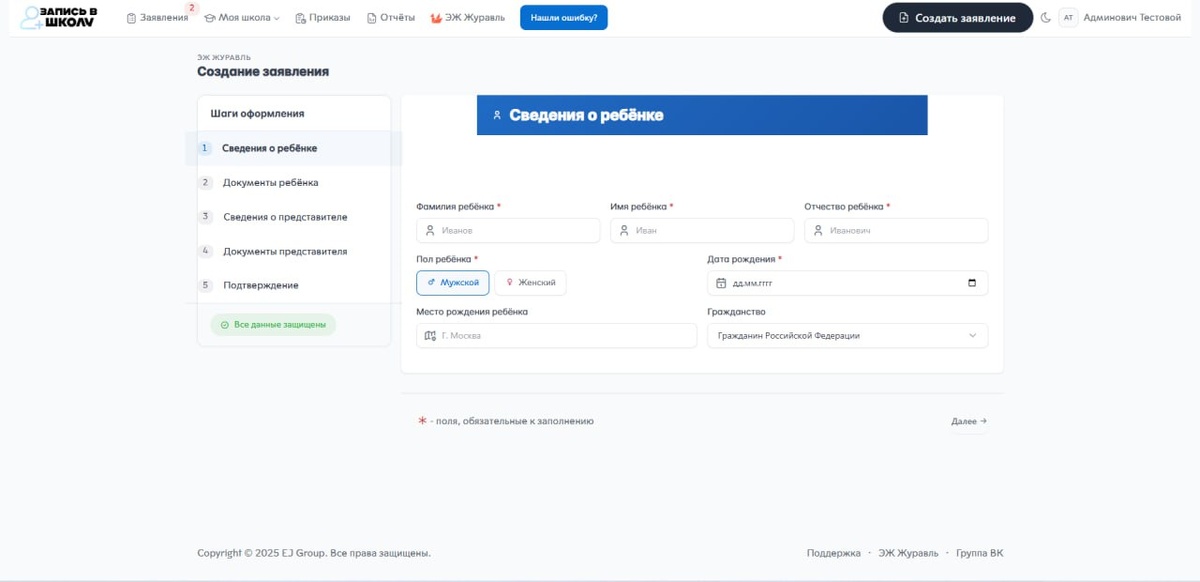1200x582 pixels.
Task: Click the Заявления notification badge
Action: (192, 8)
